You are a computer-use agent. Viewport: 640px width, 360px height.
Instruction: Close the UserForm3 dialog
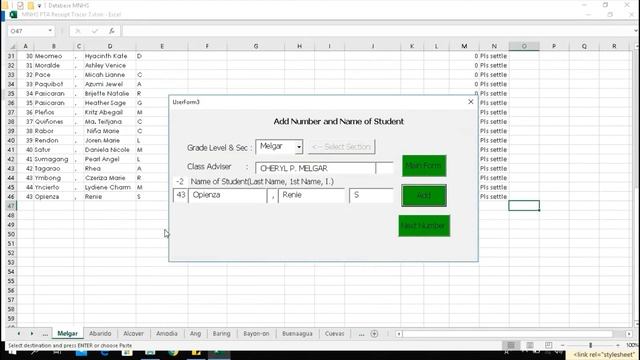tap(471, 102)
